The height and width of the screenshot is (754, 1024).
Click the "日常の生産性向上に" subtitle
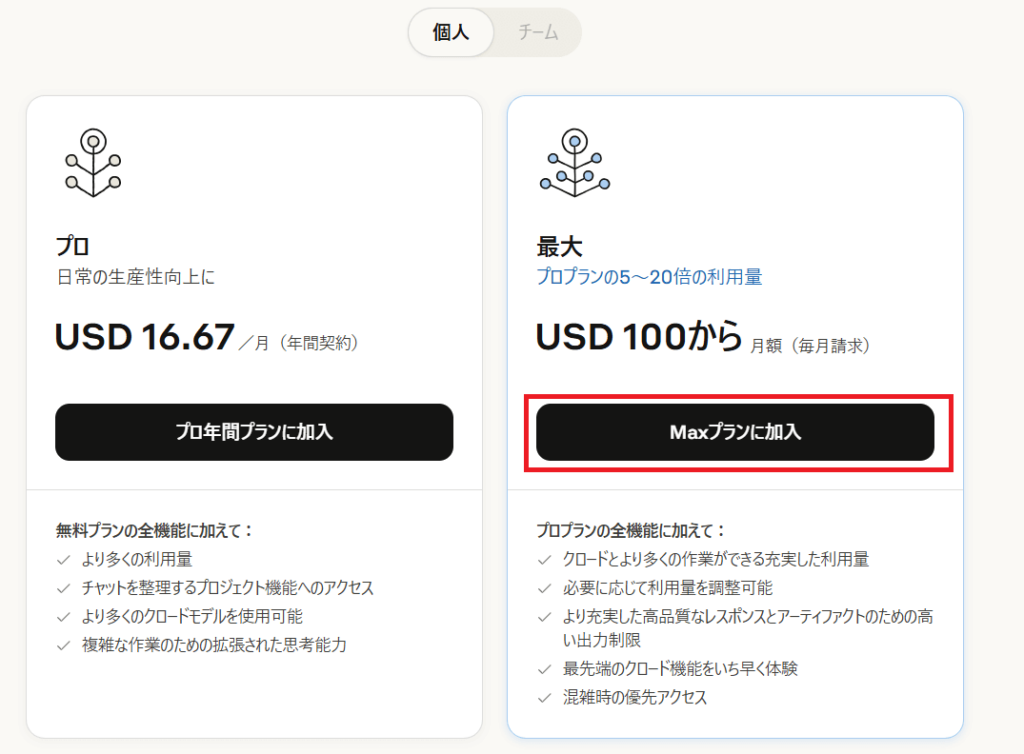[x=134, y=277]
